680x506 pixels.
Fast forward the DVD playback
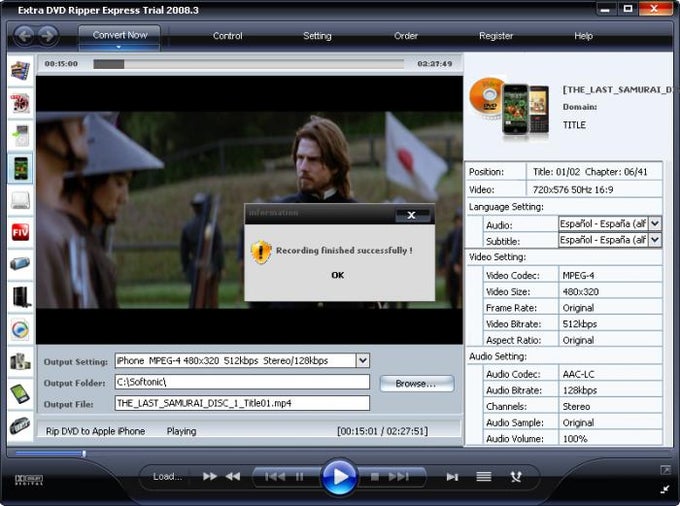click(x=210, y=477)
